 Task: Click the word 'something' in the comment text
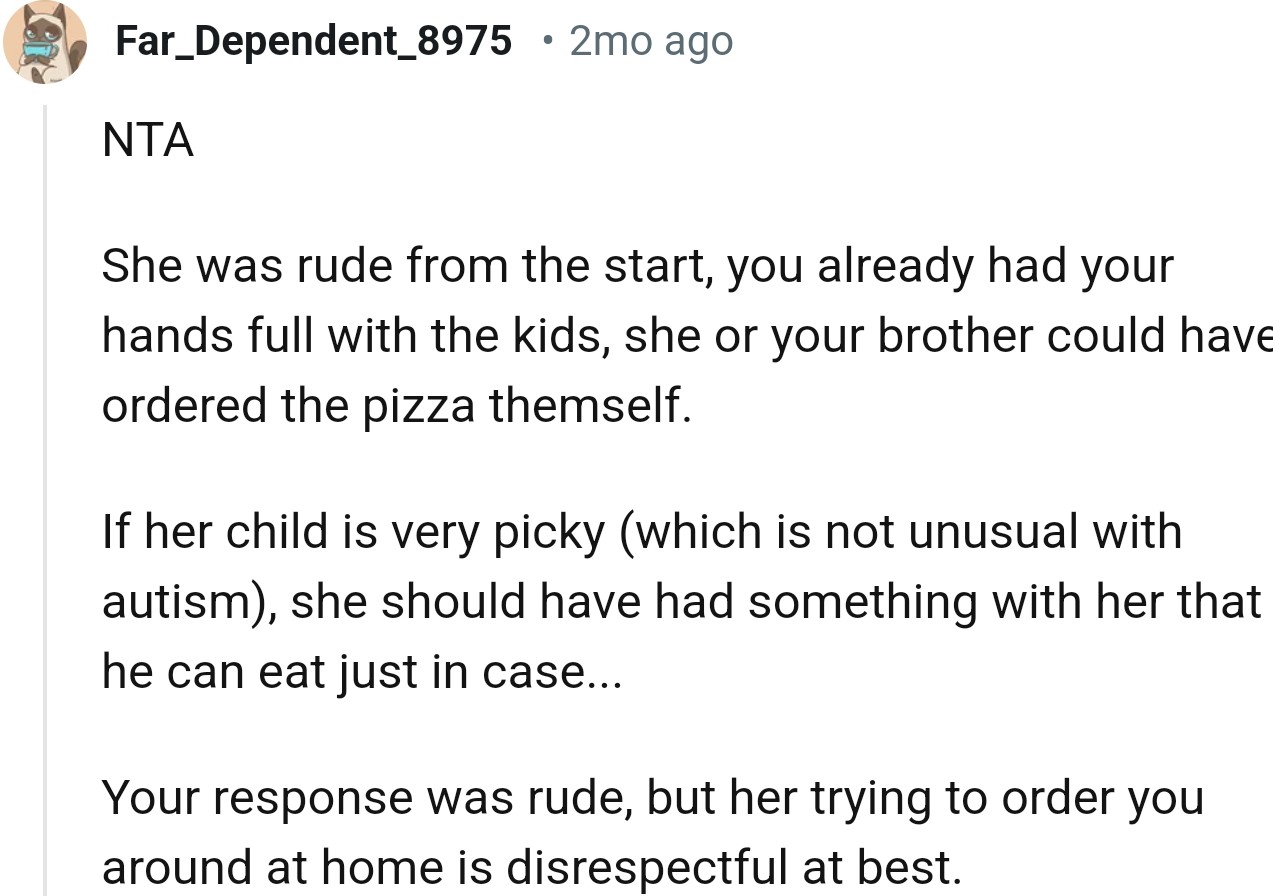point(861,603)
